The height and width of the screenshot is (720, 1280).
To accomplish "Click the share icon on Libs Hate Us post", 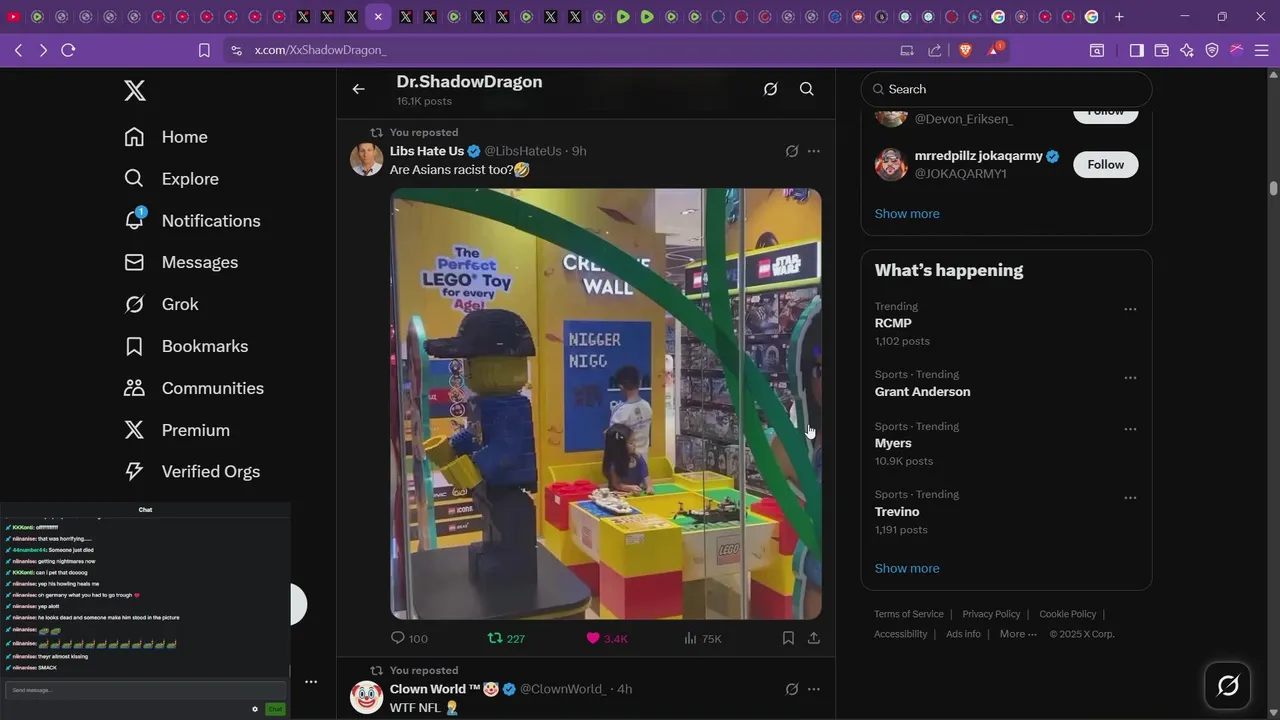I will pos(814,638).
